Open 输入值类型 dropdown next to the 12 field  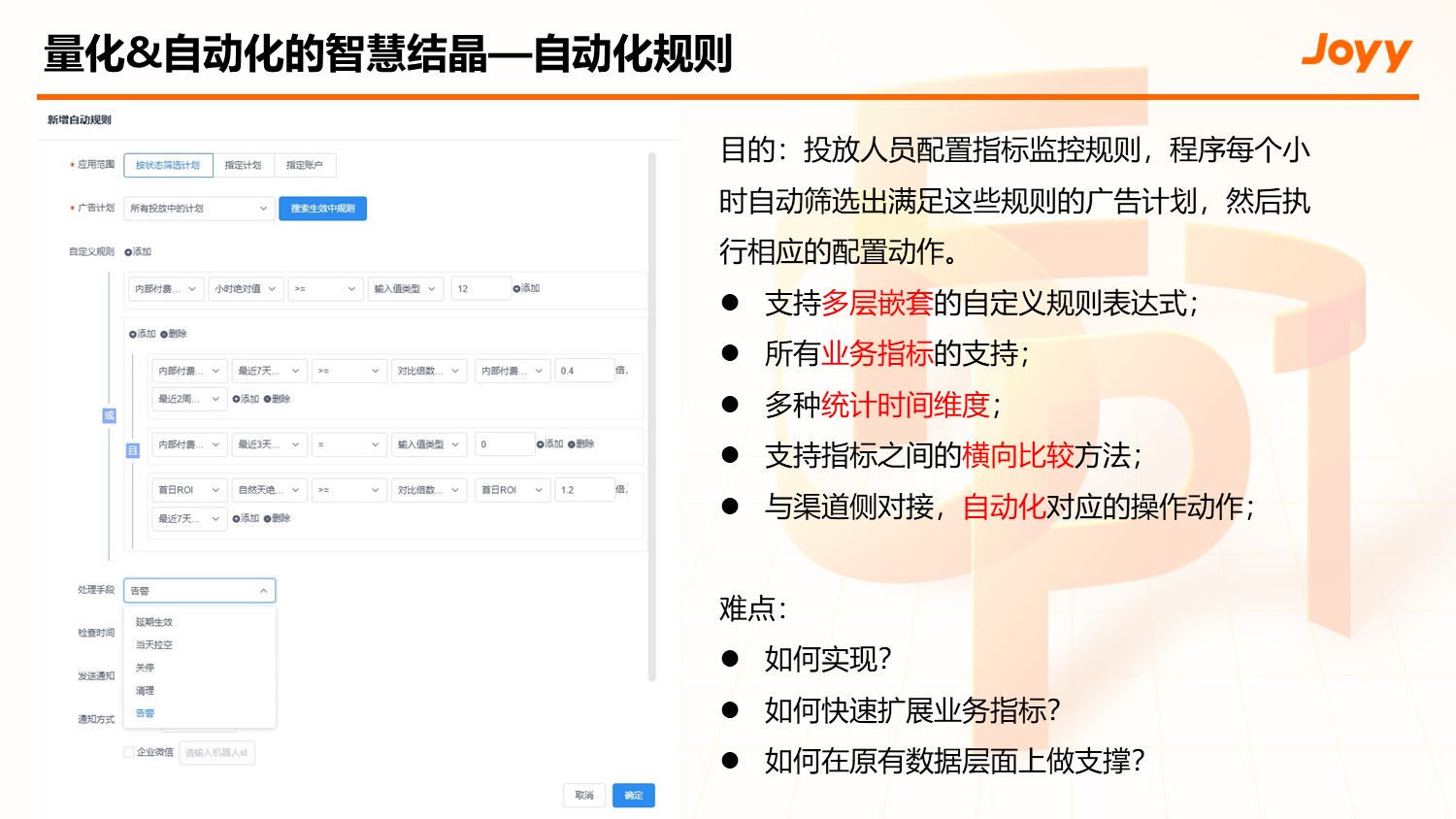click(406, 289)
